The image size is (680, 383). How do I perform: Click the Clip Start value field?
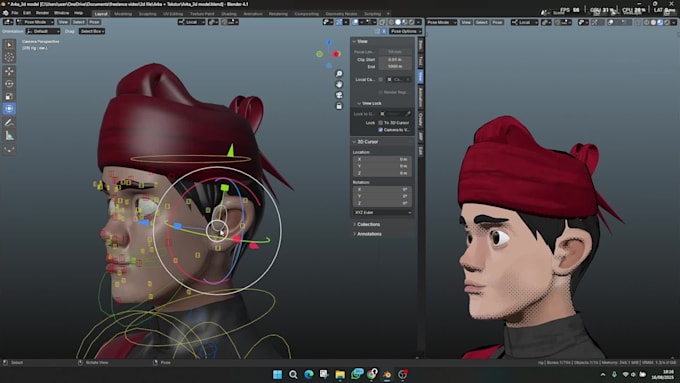[x=395, y=60]
